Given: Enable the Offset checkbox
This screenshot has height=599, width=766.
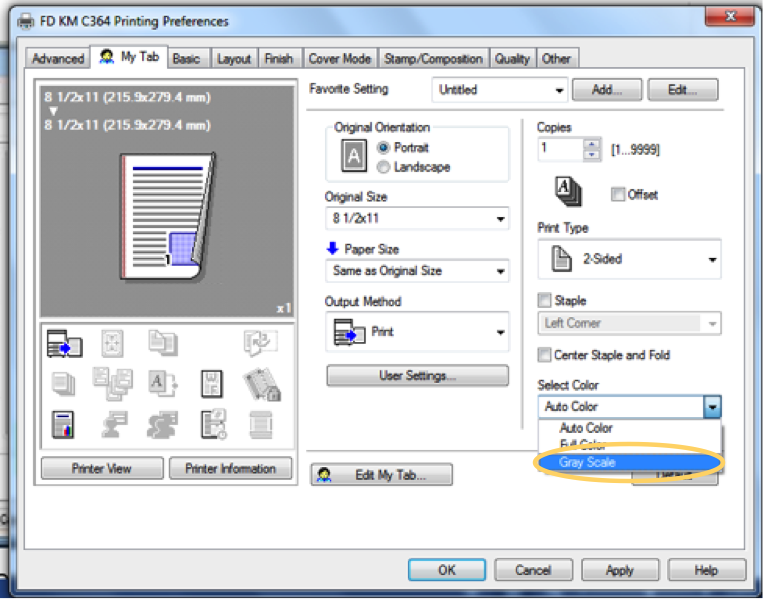Looking at the screenshot, I should click(x=618, y=194).
